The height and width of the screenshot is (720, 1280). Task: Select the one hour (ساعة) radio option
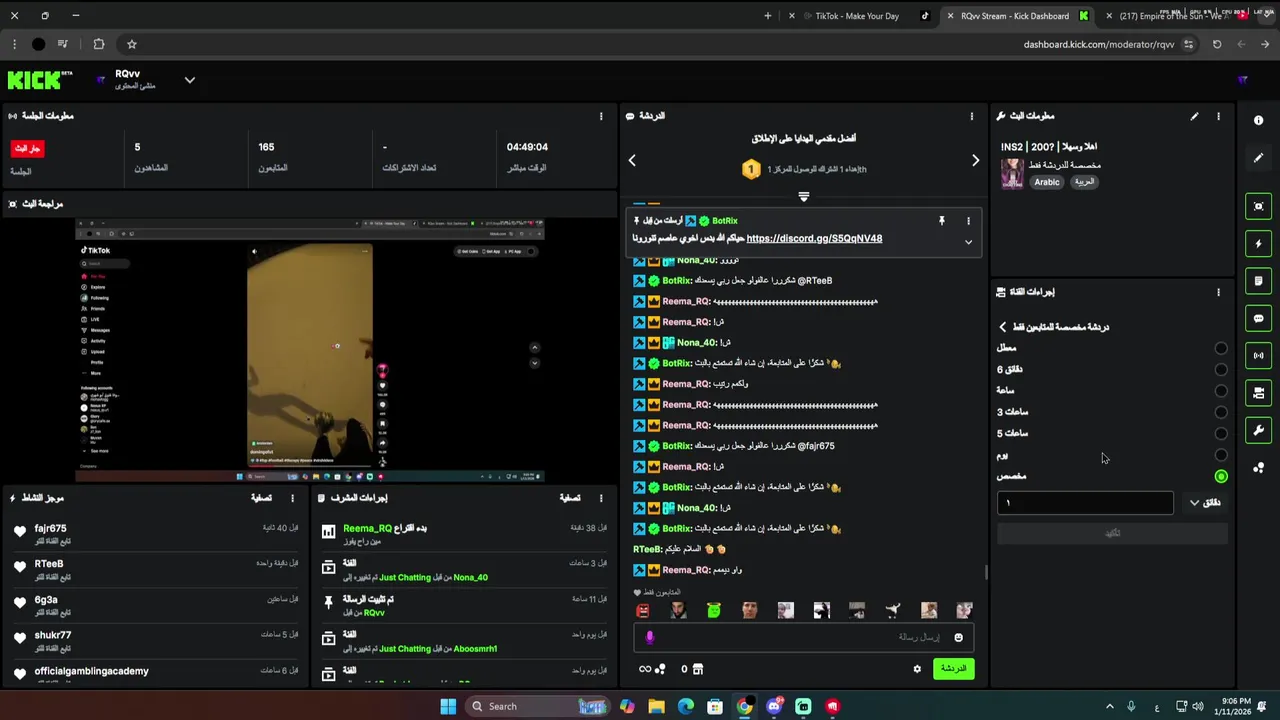click(1221, 391)
